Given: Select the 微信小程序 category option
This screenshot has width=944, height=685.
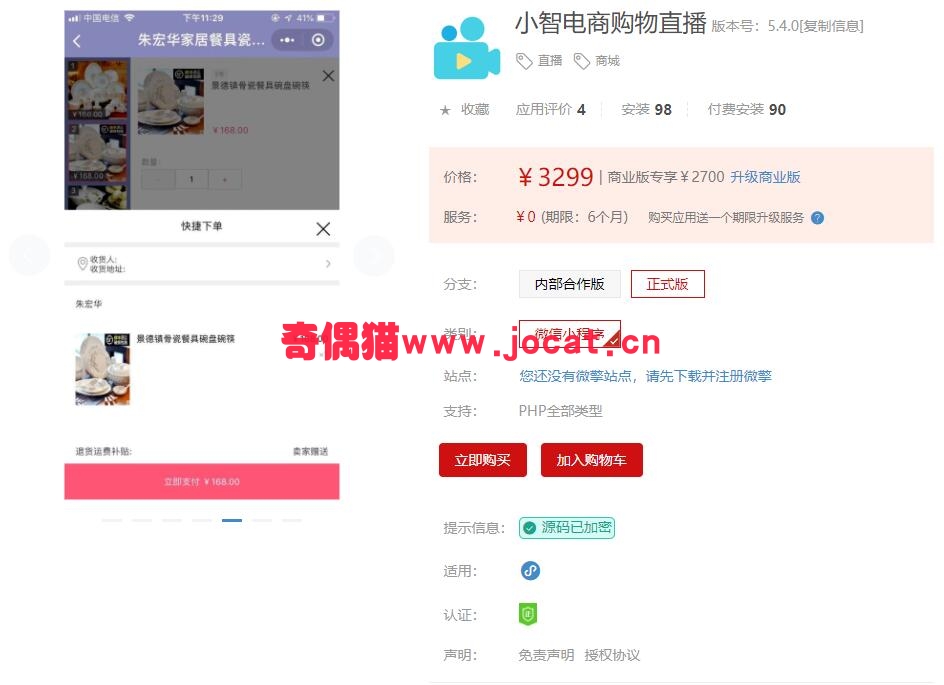Looking at the screenshot, I should pyautogui.click(x=570, y=333).
